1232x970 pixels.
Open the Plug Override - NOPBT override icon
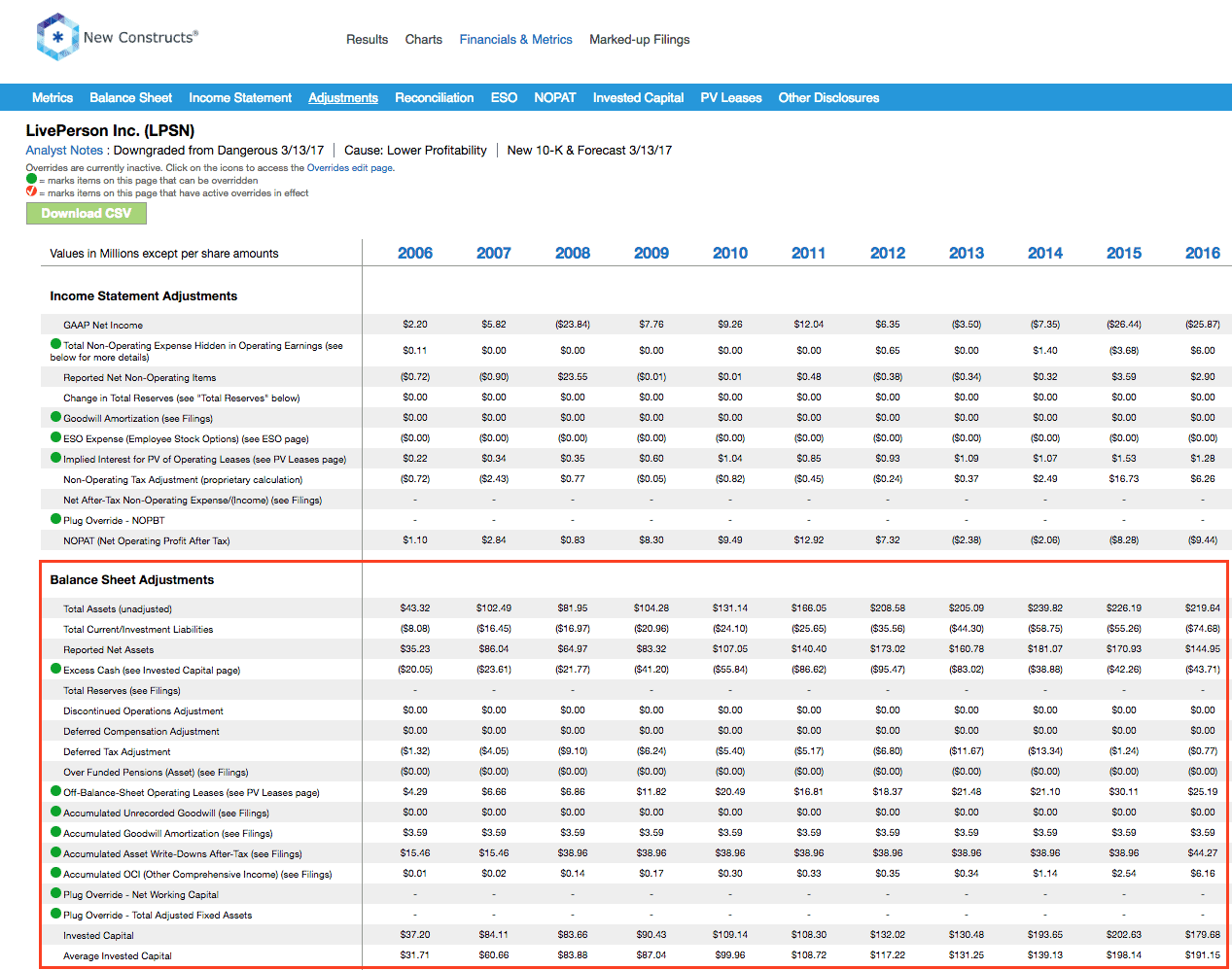click(x=56, y=519)
